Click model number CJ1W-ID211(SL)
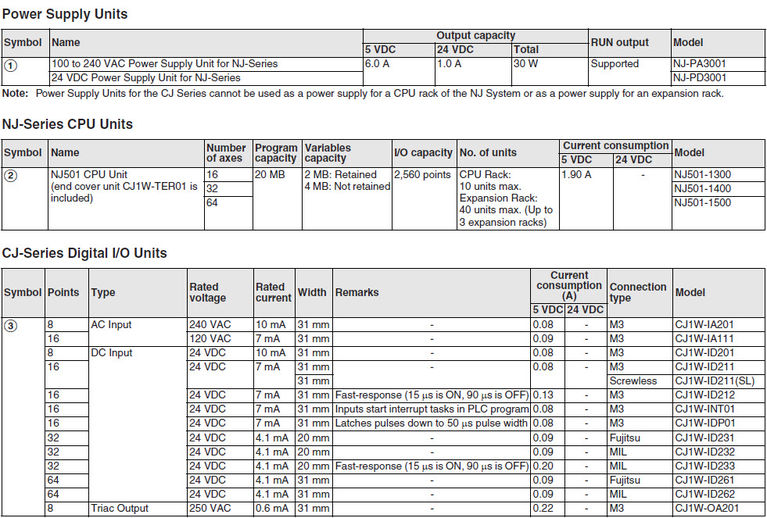 pos(716,381)
